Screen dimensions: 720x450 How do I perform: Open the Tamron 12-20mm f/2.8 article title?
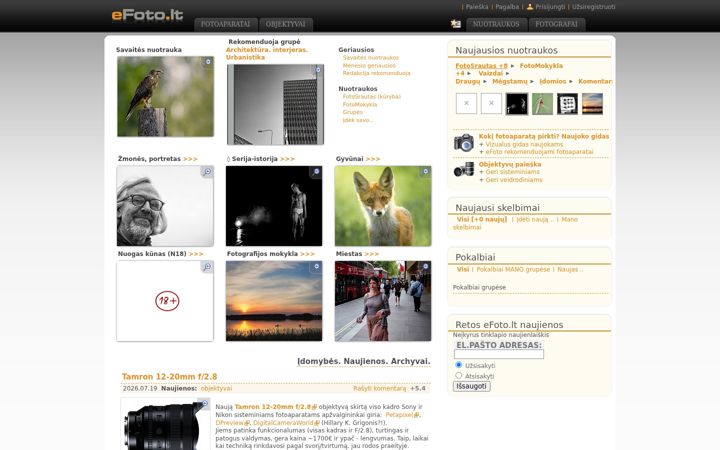169,377
